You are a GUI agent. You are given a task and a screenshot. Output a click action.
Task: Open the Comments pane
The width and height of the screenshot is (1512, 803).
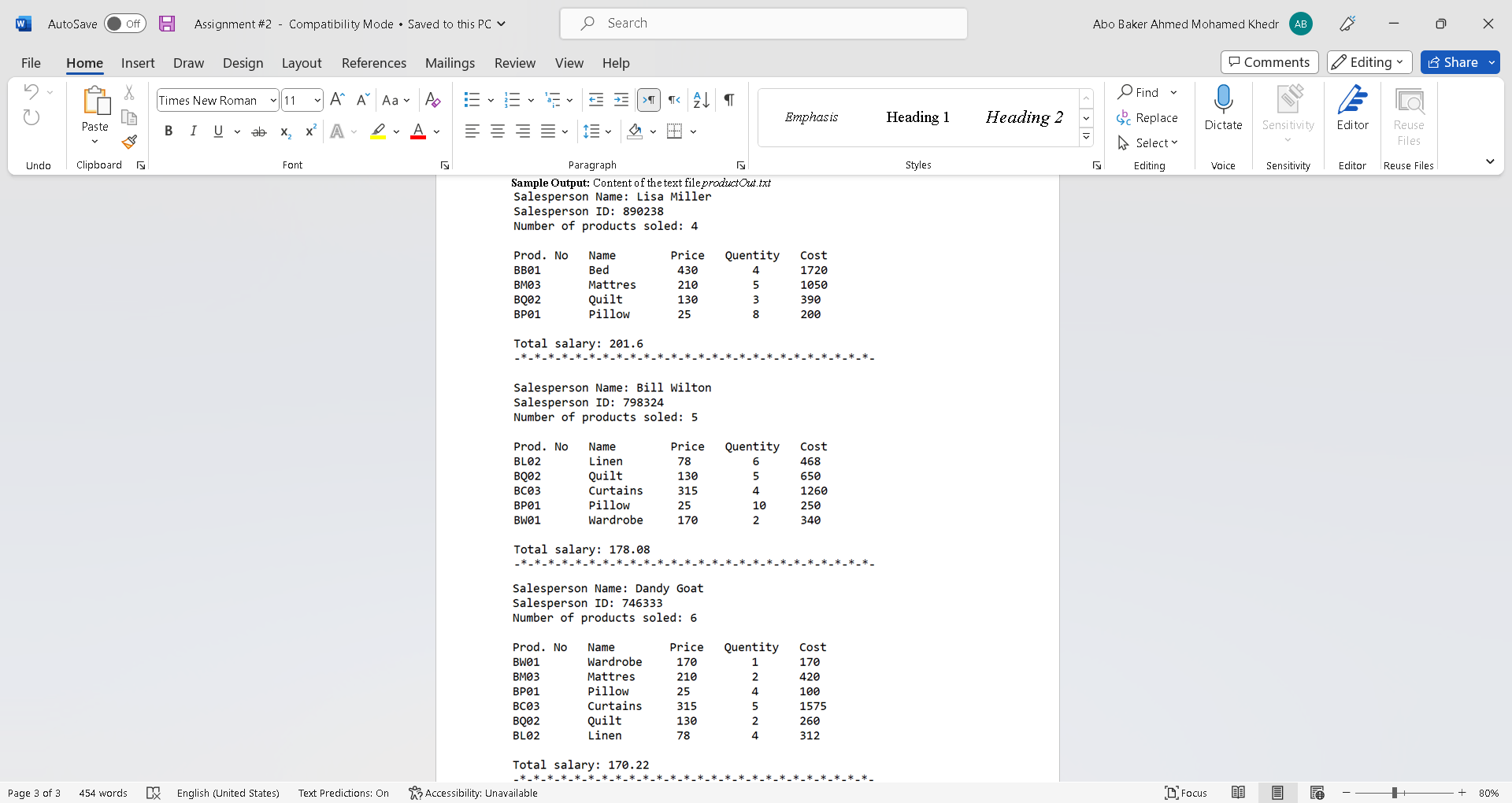pyautogui.click(x=1269, y=62)
